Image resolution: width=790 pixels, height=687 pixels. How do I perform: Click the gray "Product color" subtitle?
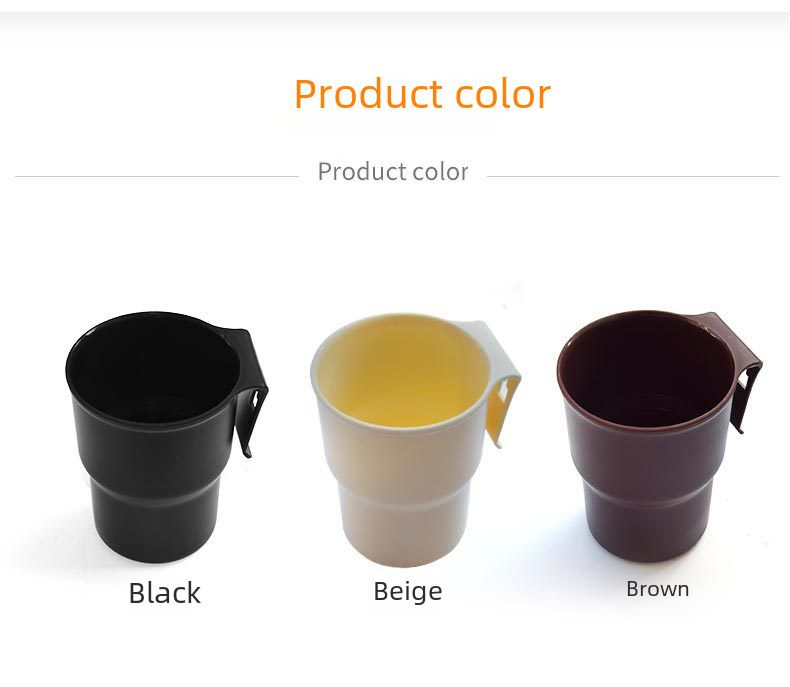(x=393, y=172)
